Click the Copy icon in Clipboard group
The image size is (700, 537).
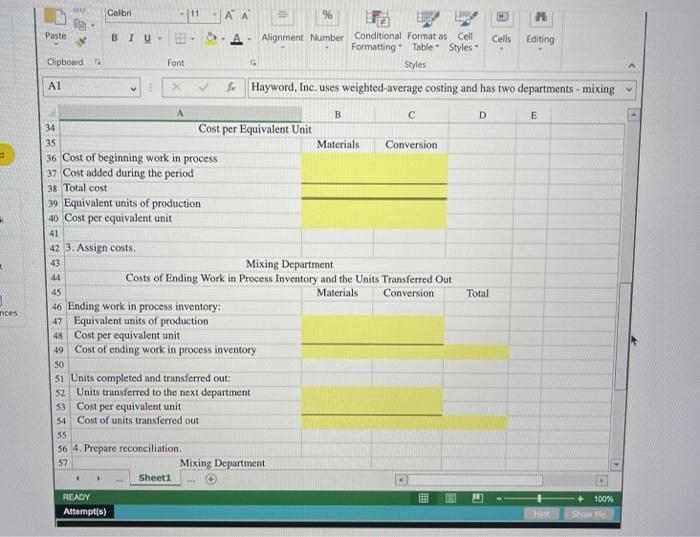pos(79,24)
